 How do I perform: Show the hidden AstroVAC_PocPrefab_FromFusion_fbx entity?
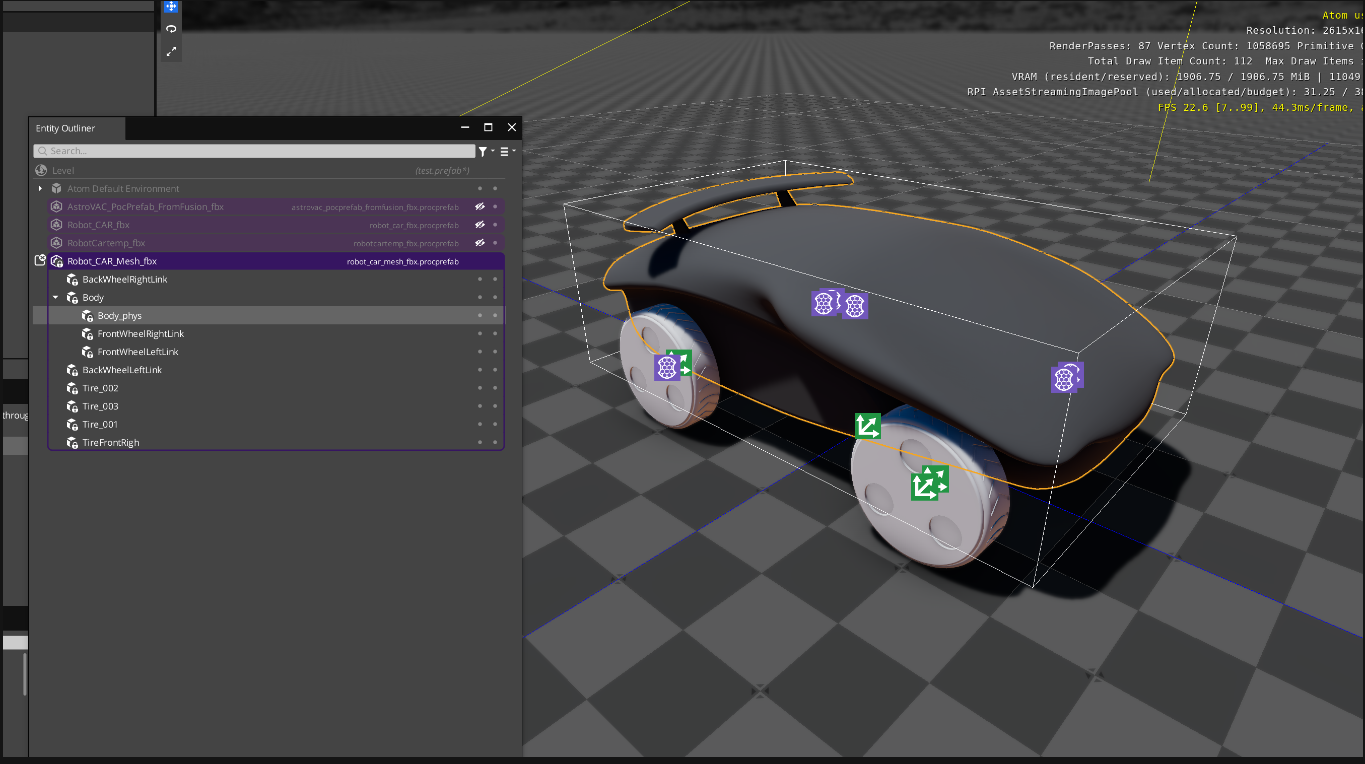pos(480,207)
